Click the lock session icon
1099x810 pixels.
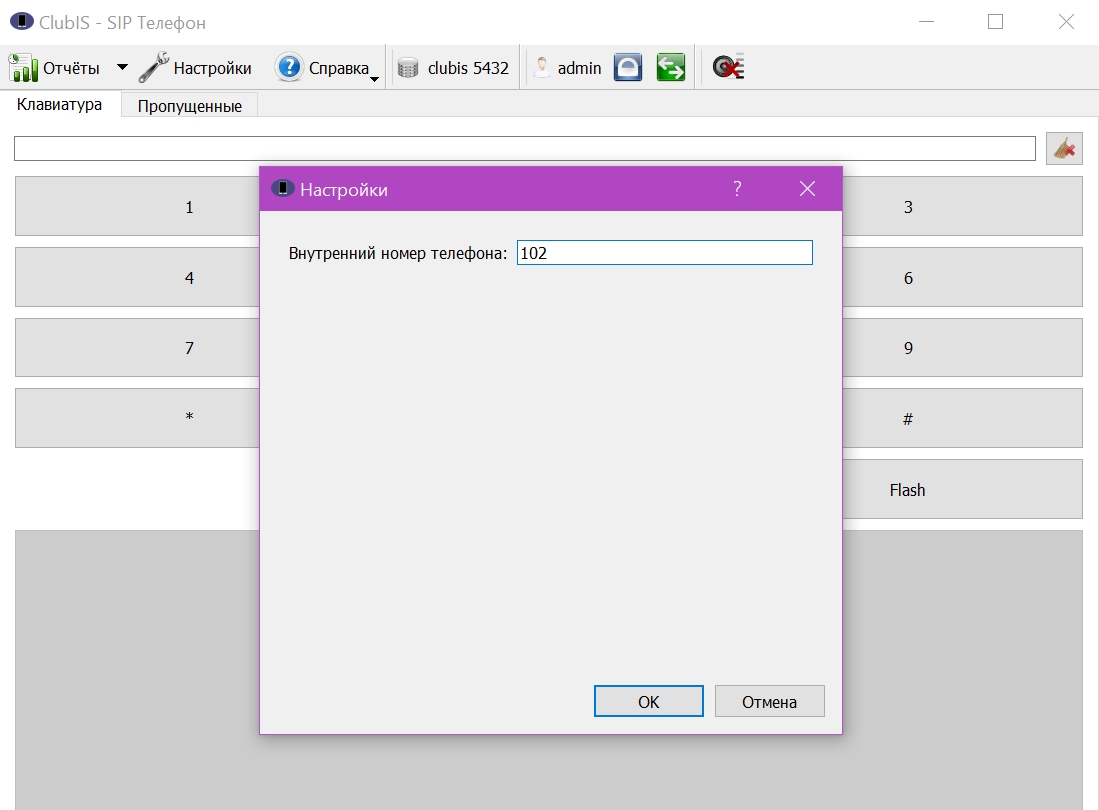point(628,67)
